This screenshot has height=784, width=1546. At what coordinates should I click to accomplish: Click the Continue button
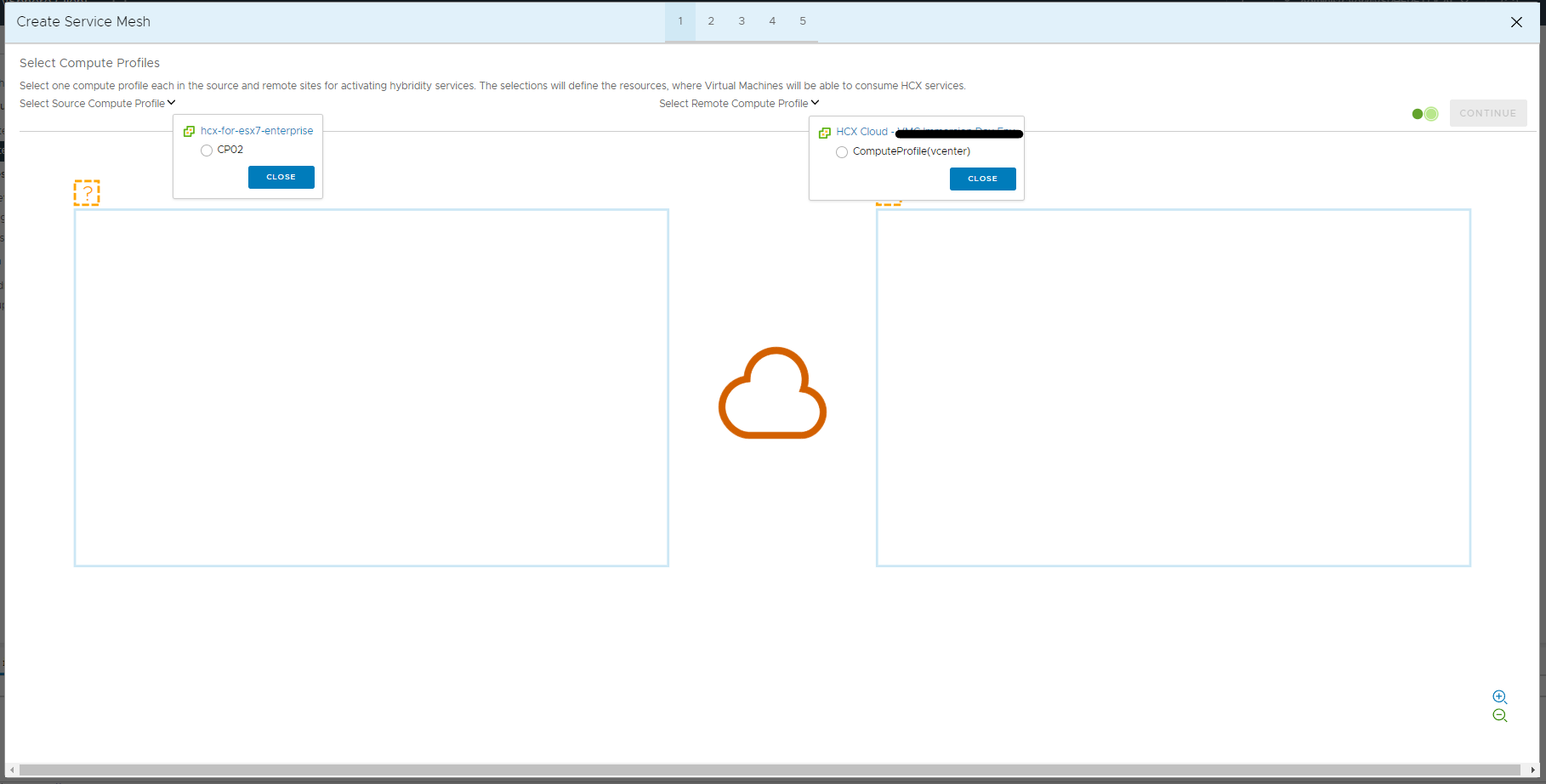coord(1488,113)
